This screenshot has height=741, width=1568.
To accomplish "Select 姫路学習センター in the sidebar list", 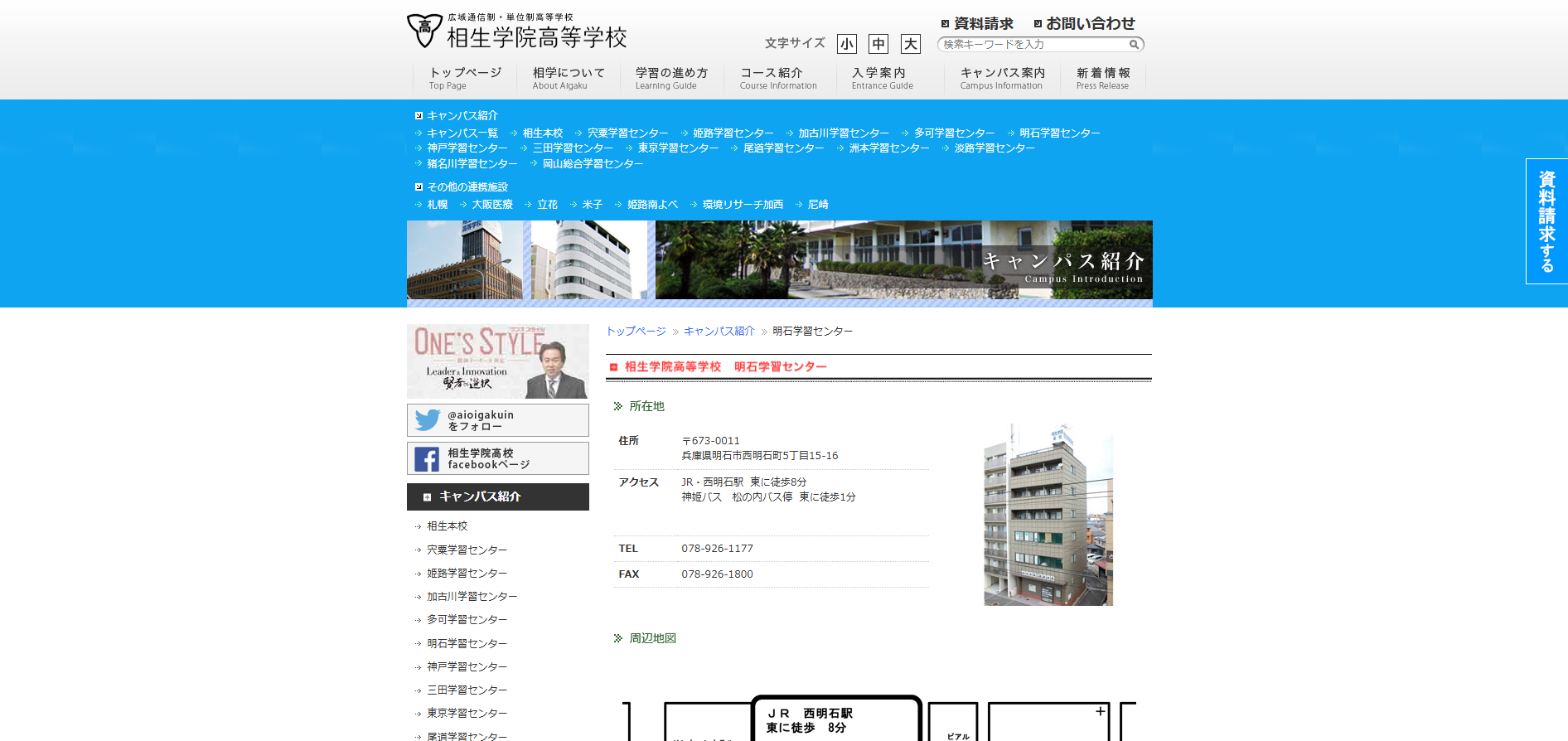I will [467, 574].
